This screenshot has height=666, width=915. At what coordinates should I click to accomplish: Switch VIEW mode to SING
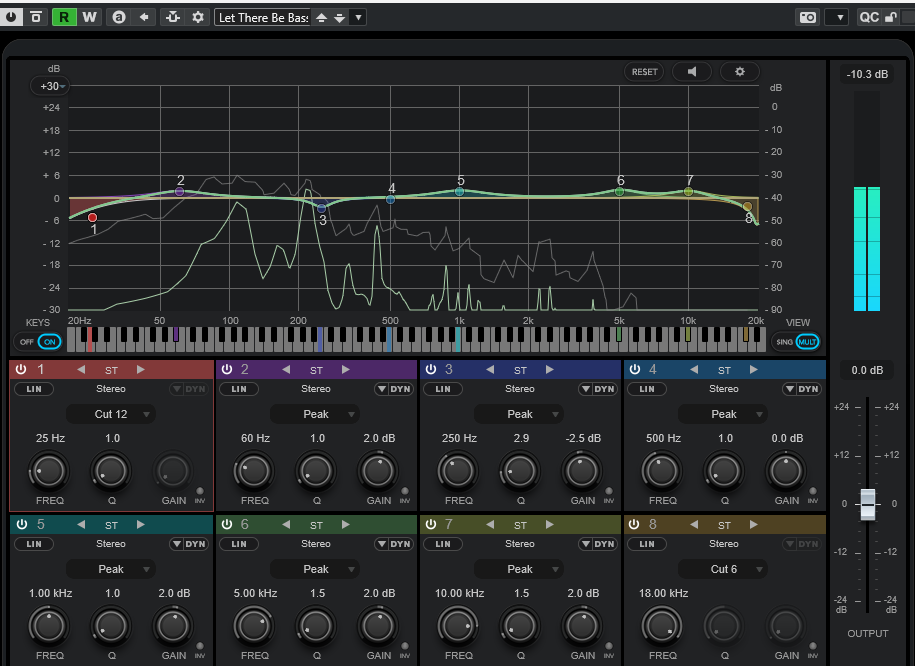point(784,341)
